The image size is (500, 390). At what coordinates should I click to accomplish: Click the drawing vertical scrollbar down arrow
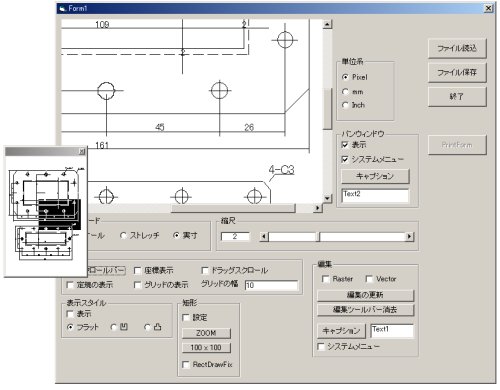coord(327,198)
